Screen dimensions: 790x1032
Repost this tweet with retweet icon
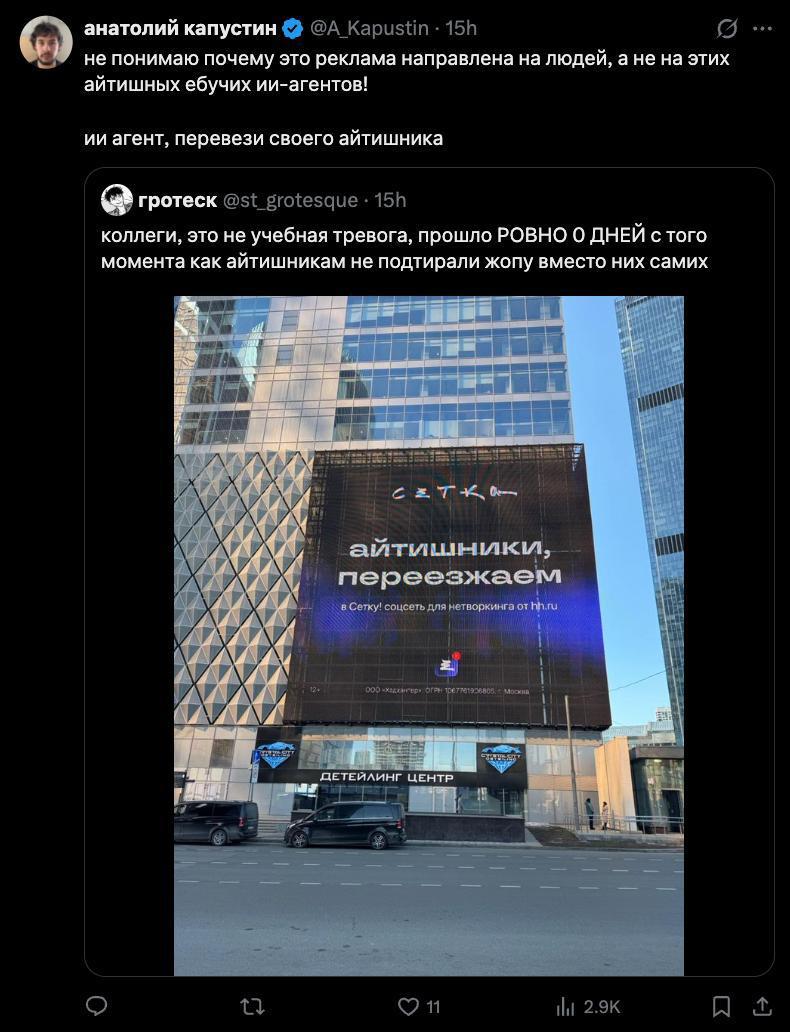252,1006
